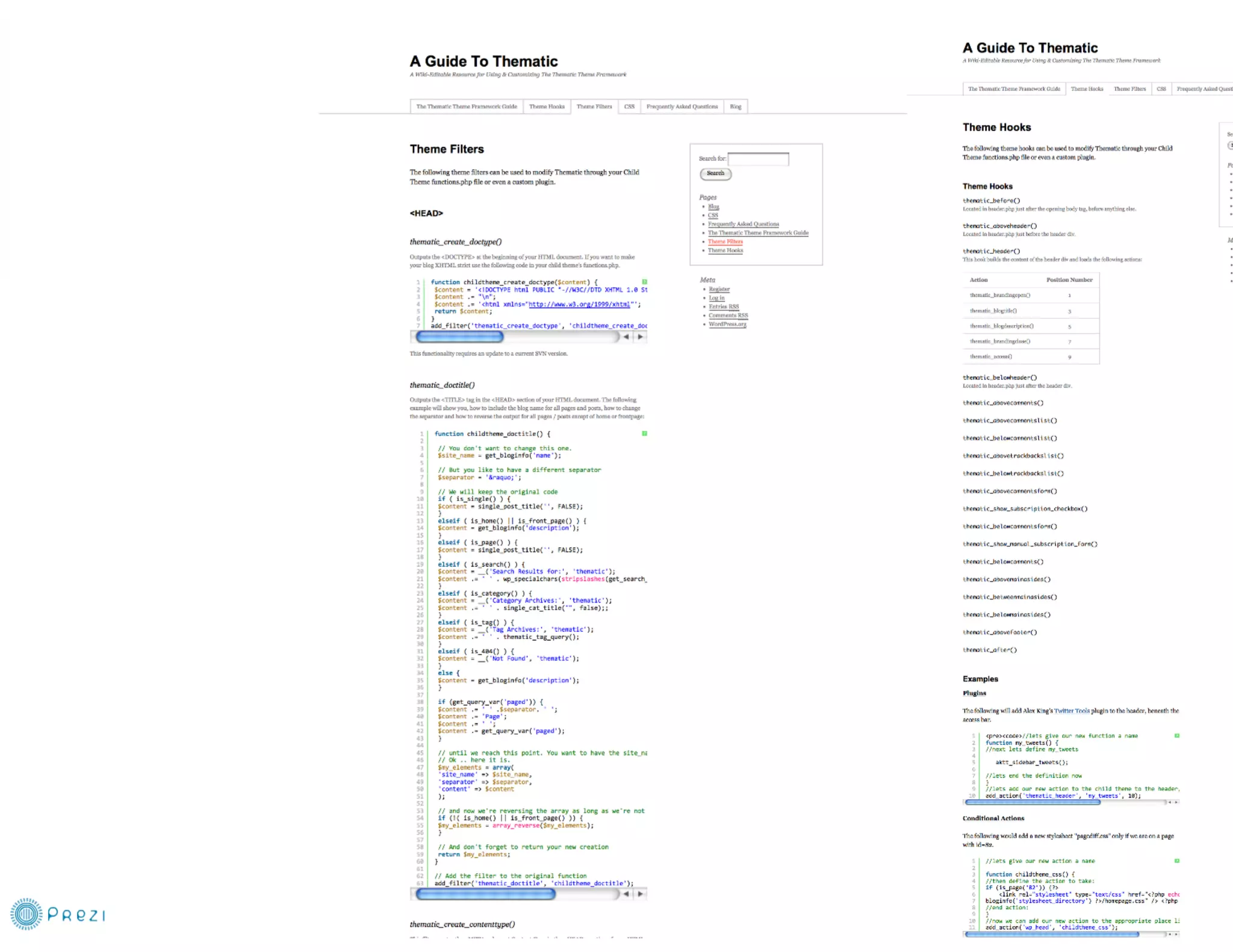Click the Search button
Image resolution: width=1233 pixels, height=952 pixels.
coord(715,174)
